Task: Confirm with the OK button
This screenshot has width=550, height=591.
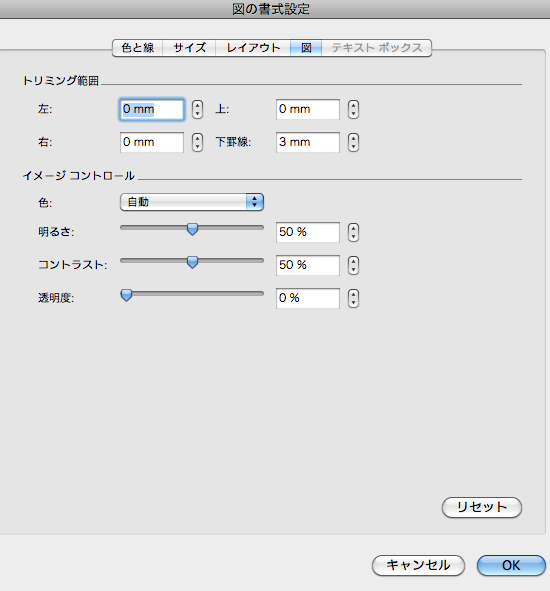Action: coord(511,565)
